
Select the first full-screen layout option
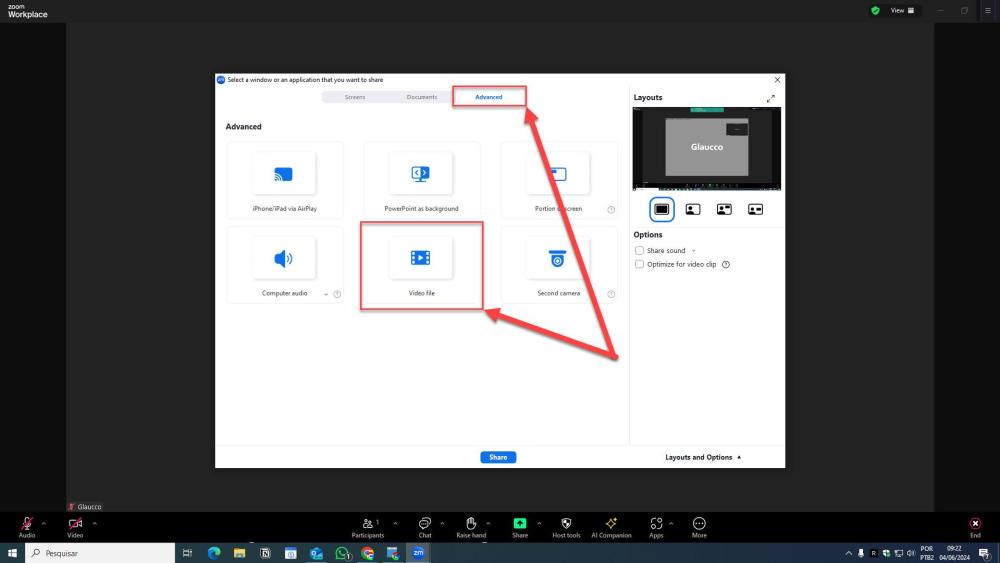[661, 209]
